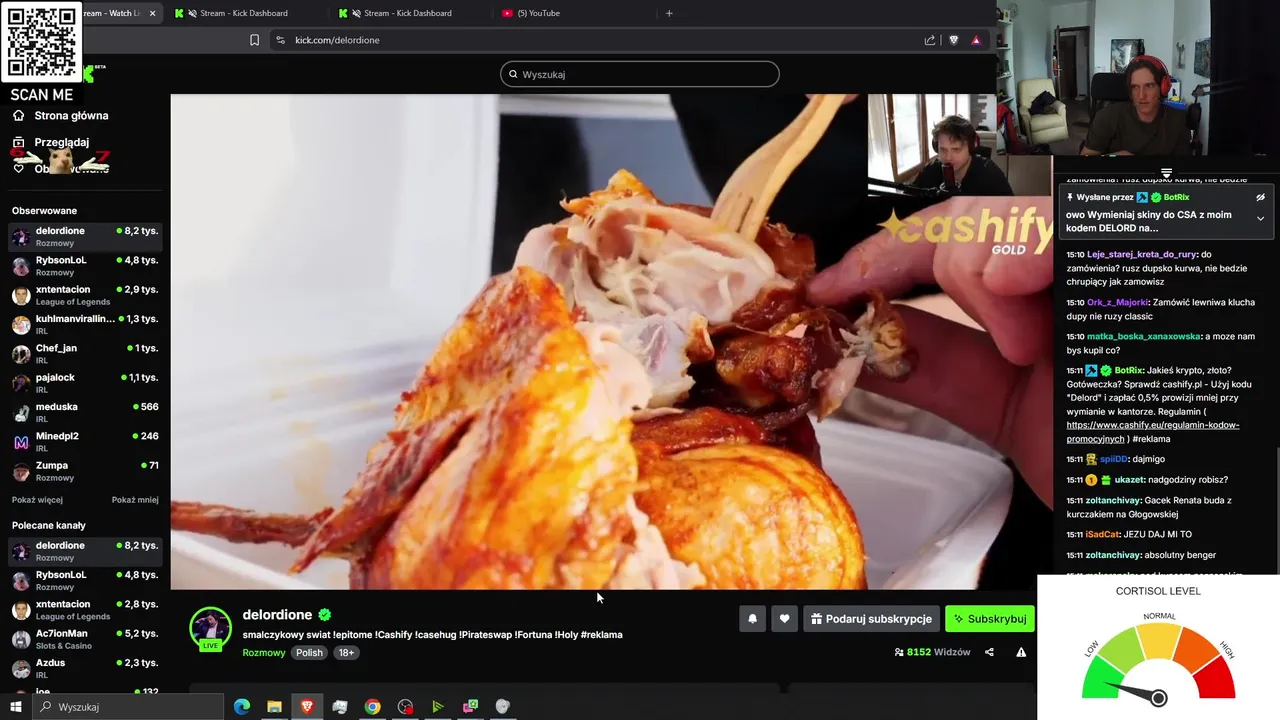Viewport: 1280px width, 720px height.
Task: Open the Brave Rewards triangle icon
Action: pyautogui.click(x=976, y=40)
